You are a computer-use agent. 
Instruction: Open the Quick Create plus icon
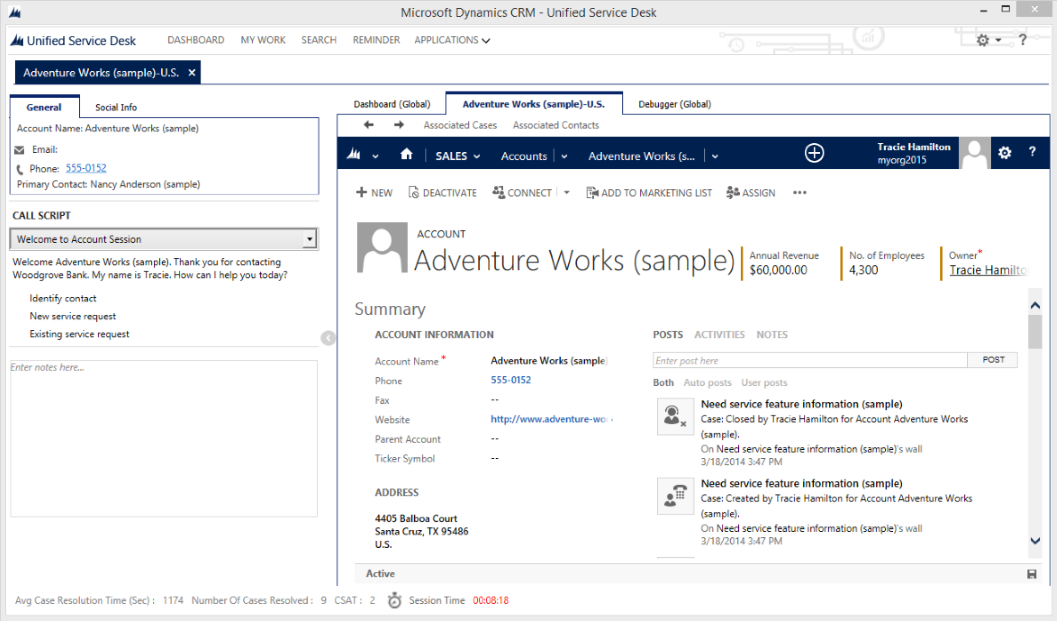tap(814, 154)
